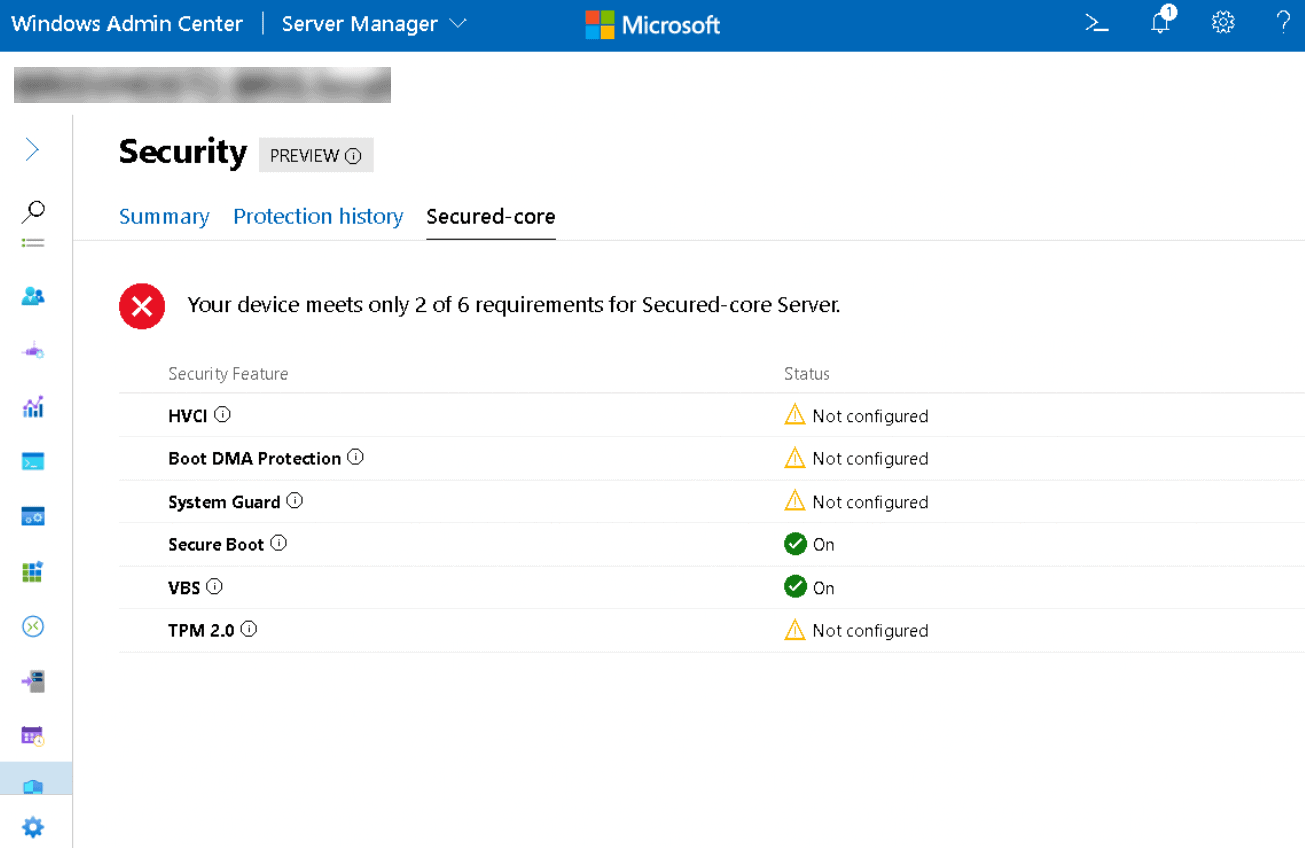Click TPM 2.0's Not configured status
Viewport: 1305px width, 848px height.
(x=857, y=631)
